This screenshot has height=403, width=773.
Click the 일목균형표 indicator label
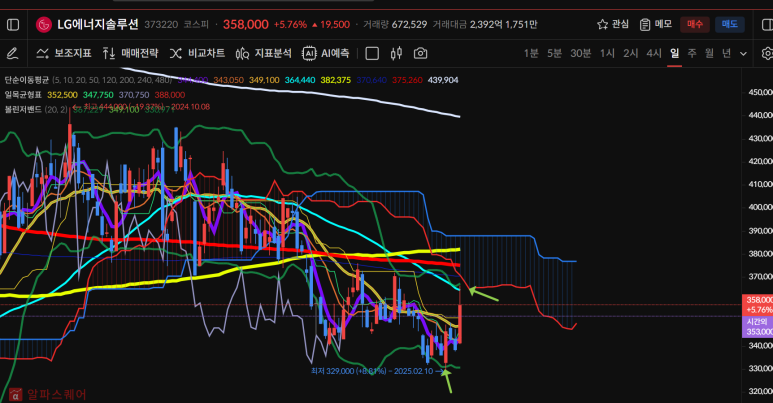coord(23,95)
